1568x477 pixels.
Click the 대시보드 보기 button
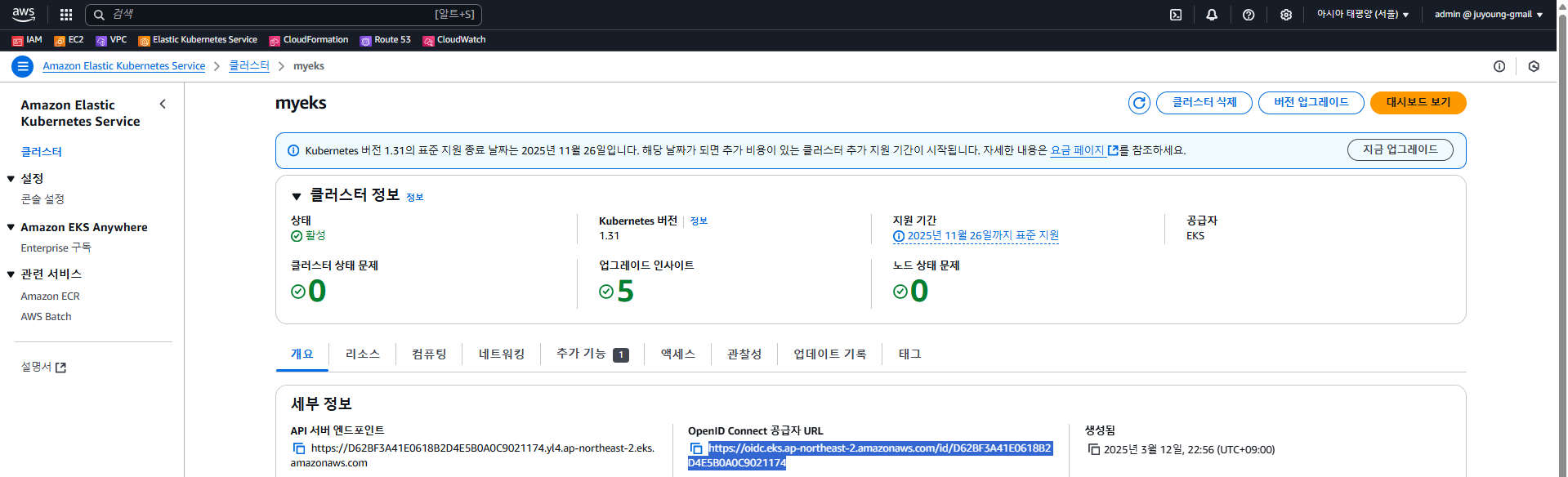tap(1418, 103)
